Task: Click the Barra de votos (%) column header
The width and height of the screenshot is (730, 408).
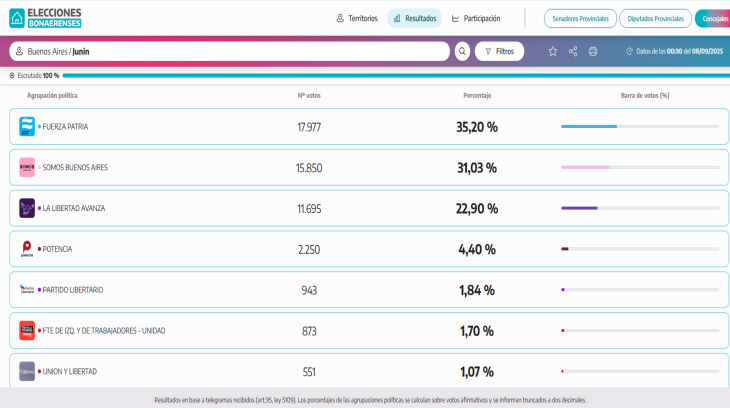Action: 645,95
